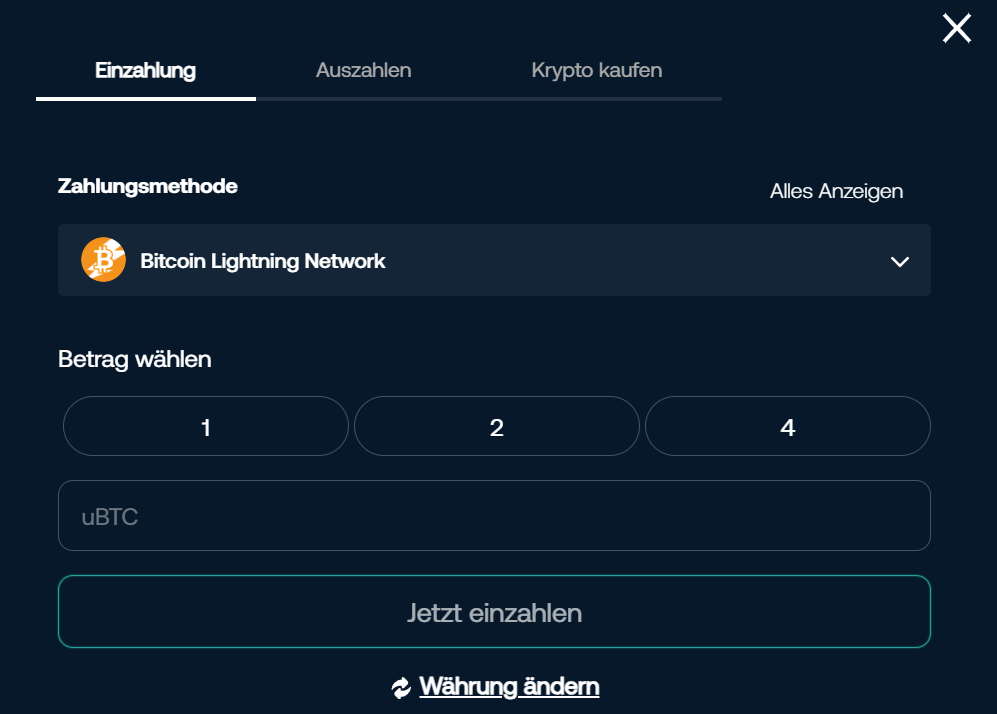The image size is (997, 714).
Task: Follow the Währung ändern link
Action: click(509, 687)
